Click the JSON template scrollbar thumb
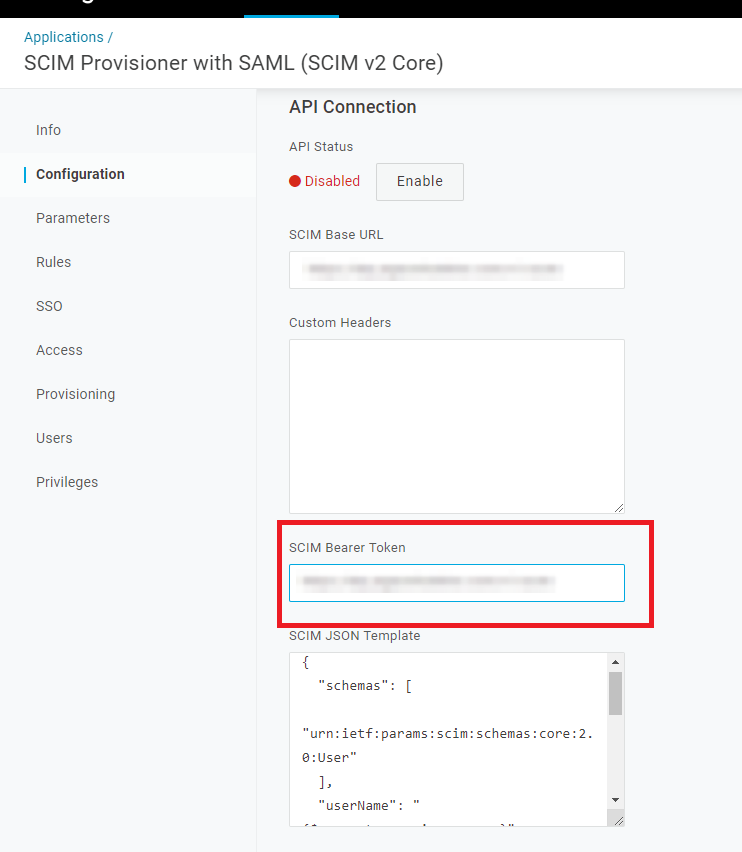This screenshot has height=852, width=742. point(615,693)
